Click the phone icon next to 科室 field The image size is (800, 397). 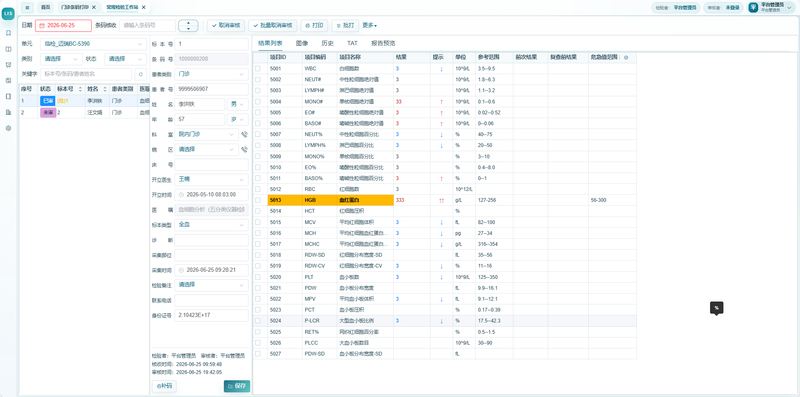(x=244, y=135)
